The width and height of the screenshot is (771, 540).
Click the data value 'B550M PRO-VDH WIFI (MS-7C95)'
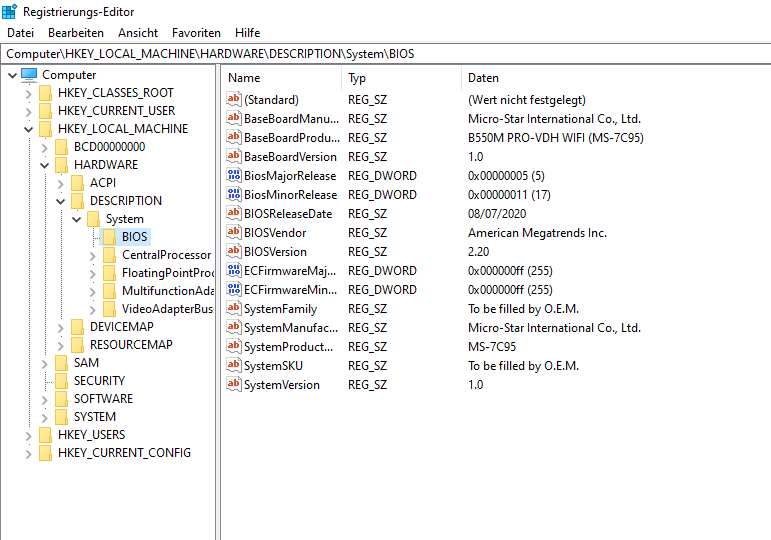click(556, 138)
